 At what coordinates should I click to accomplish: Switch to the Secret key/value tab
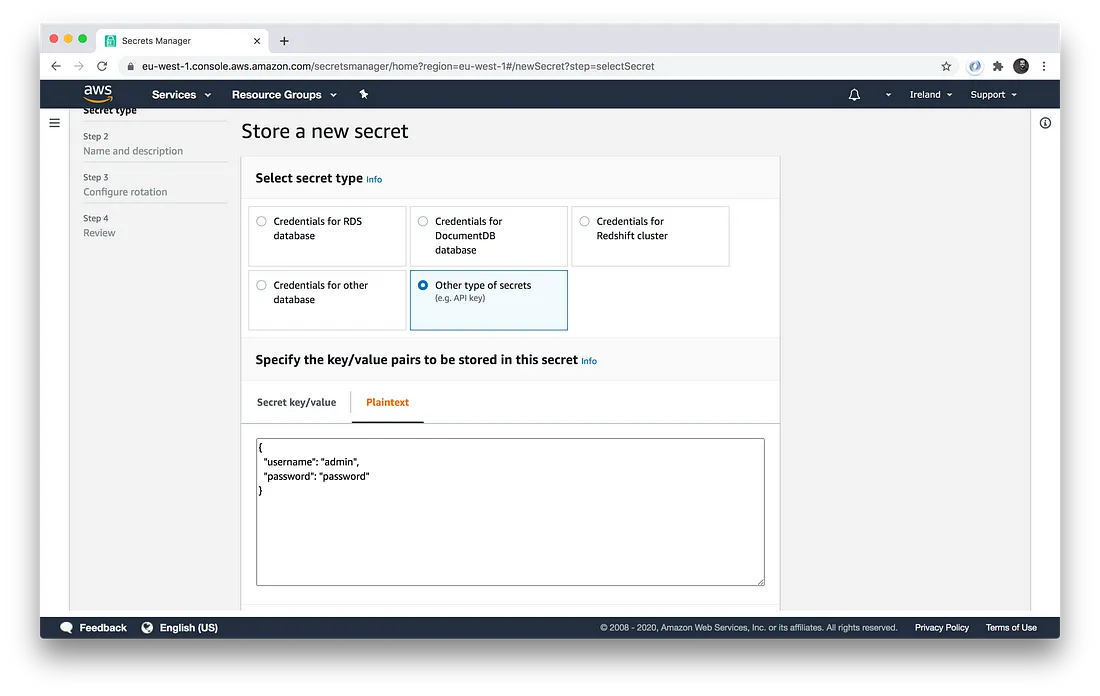click(296, 402)
